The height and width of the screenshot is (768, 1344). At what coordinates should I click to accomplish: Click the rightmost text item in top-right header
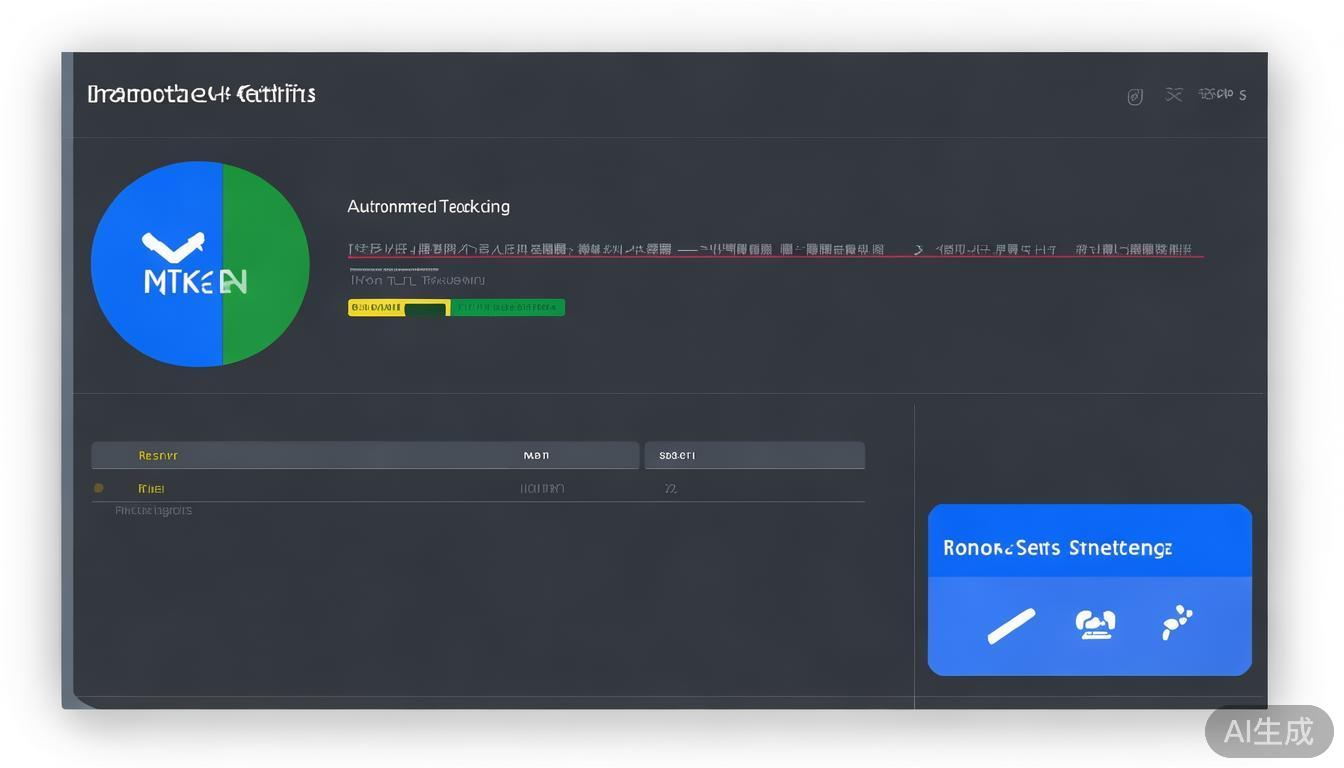[1222, 94]
